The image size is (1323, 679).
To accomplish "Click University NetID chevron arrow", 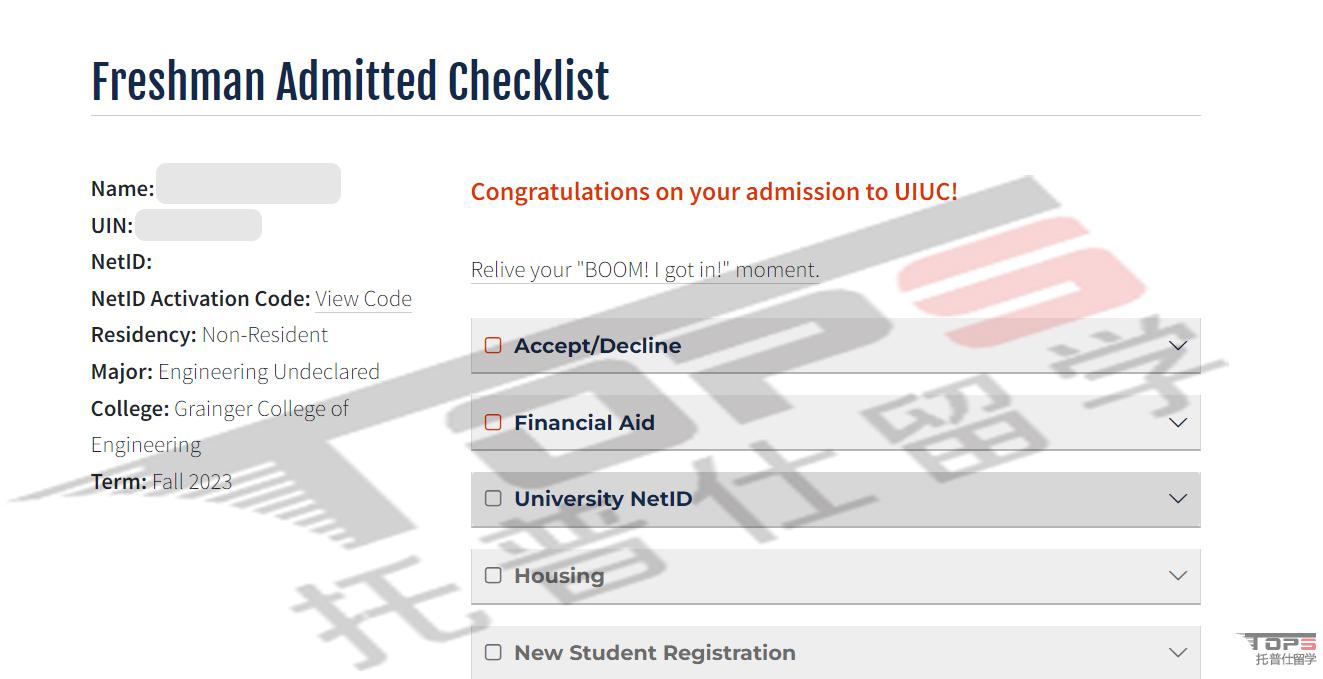I will (x=1178, y=499).
